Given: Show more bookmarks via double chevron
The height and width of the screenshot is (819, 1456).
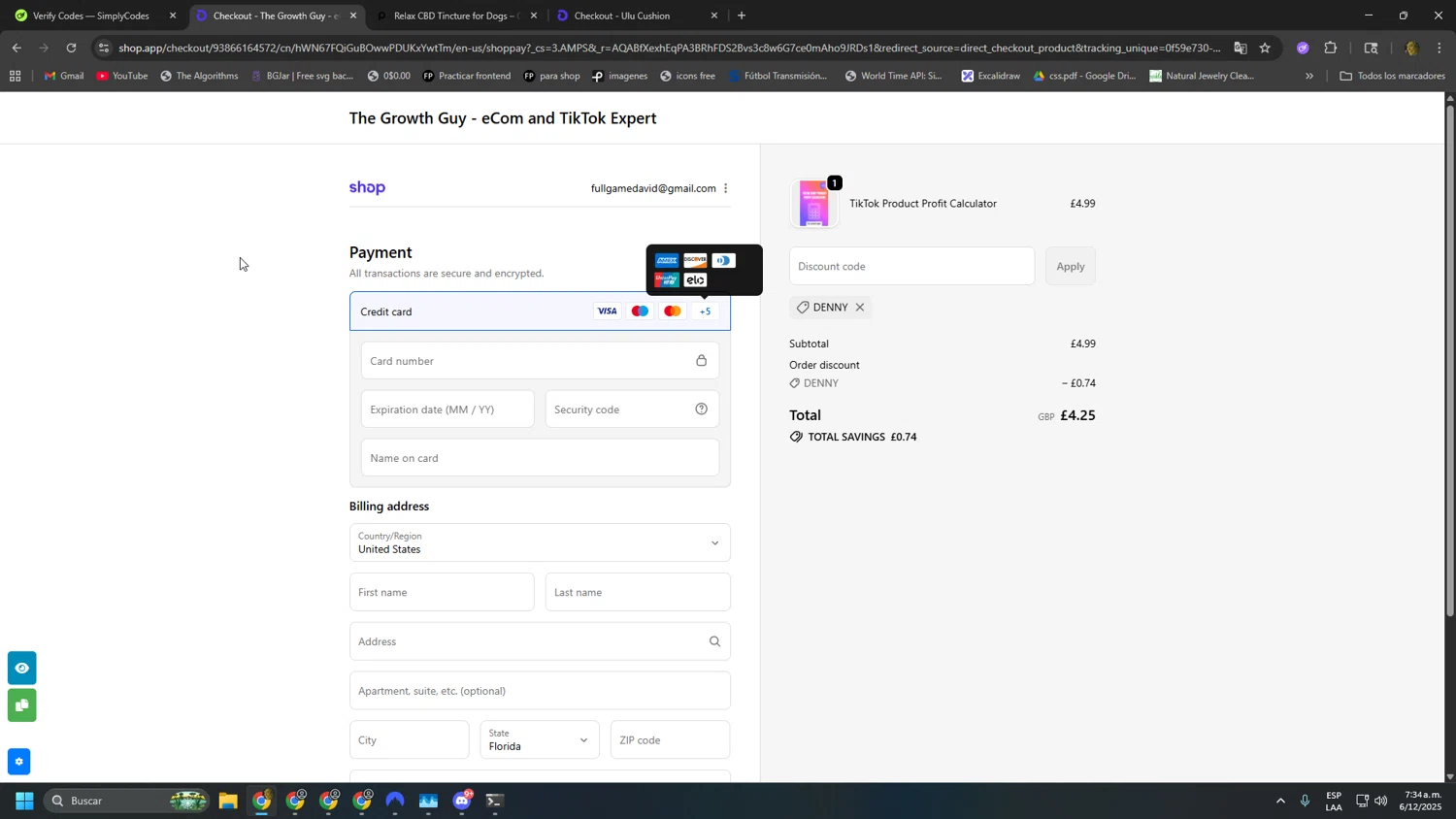Looking at the screenshot, I should [x=1309, y=76].
